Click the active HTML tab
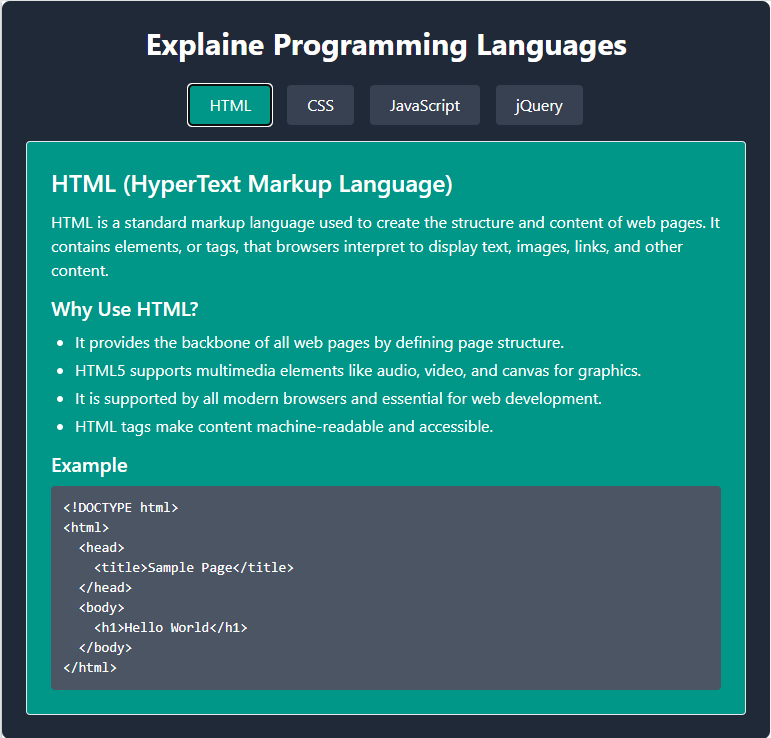Viewport: 771px width, 738px height. coord(230,105)
